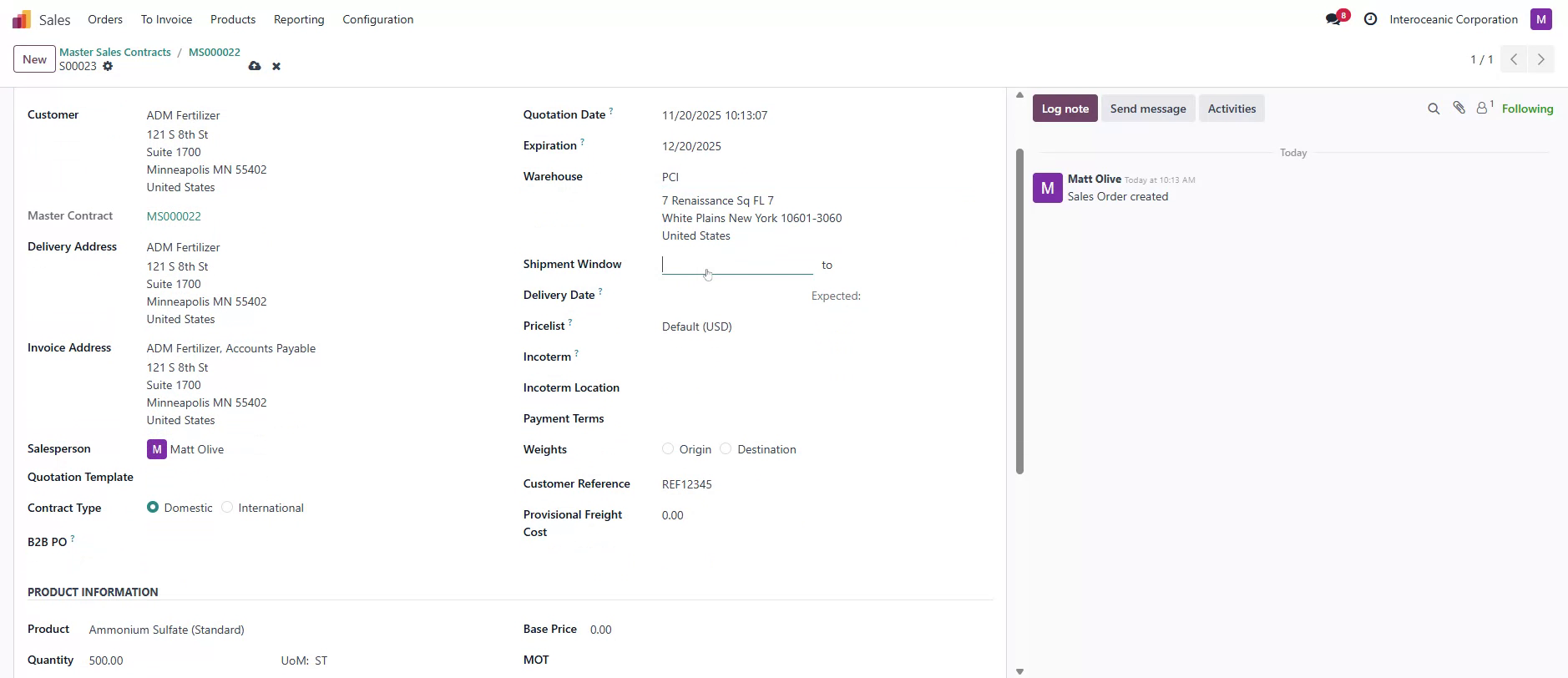Toggle the Following button
Image resolution: width=1568 pixels, height=678 pixels.
coord(1527,109)
